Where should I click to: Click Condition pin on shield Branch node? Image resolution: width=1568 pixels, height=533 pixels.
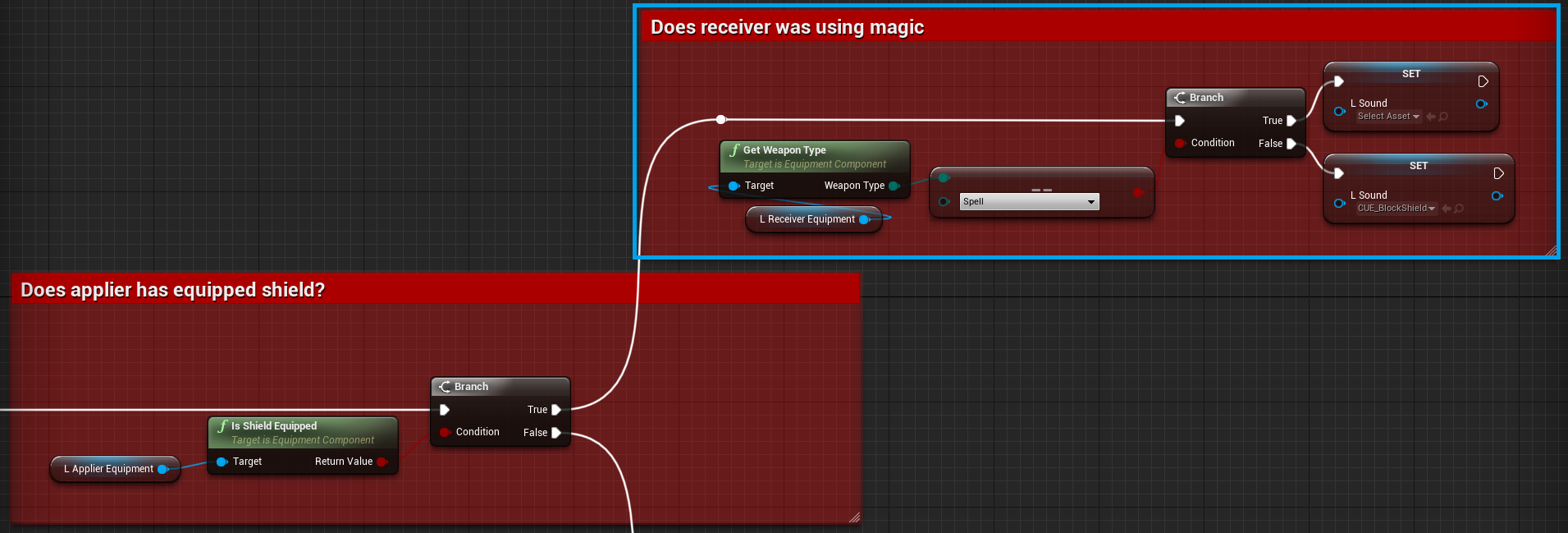click(445, 432)
